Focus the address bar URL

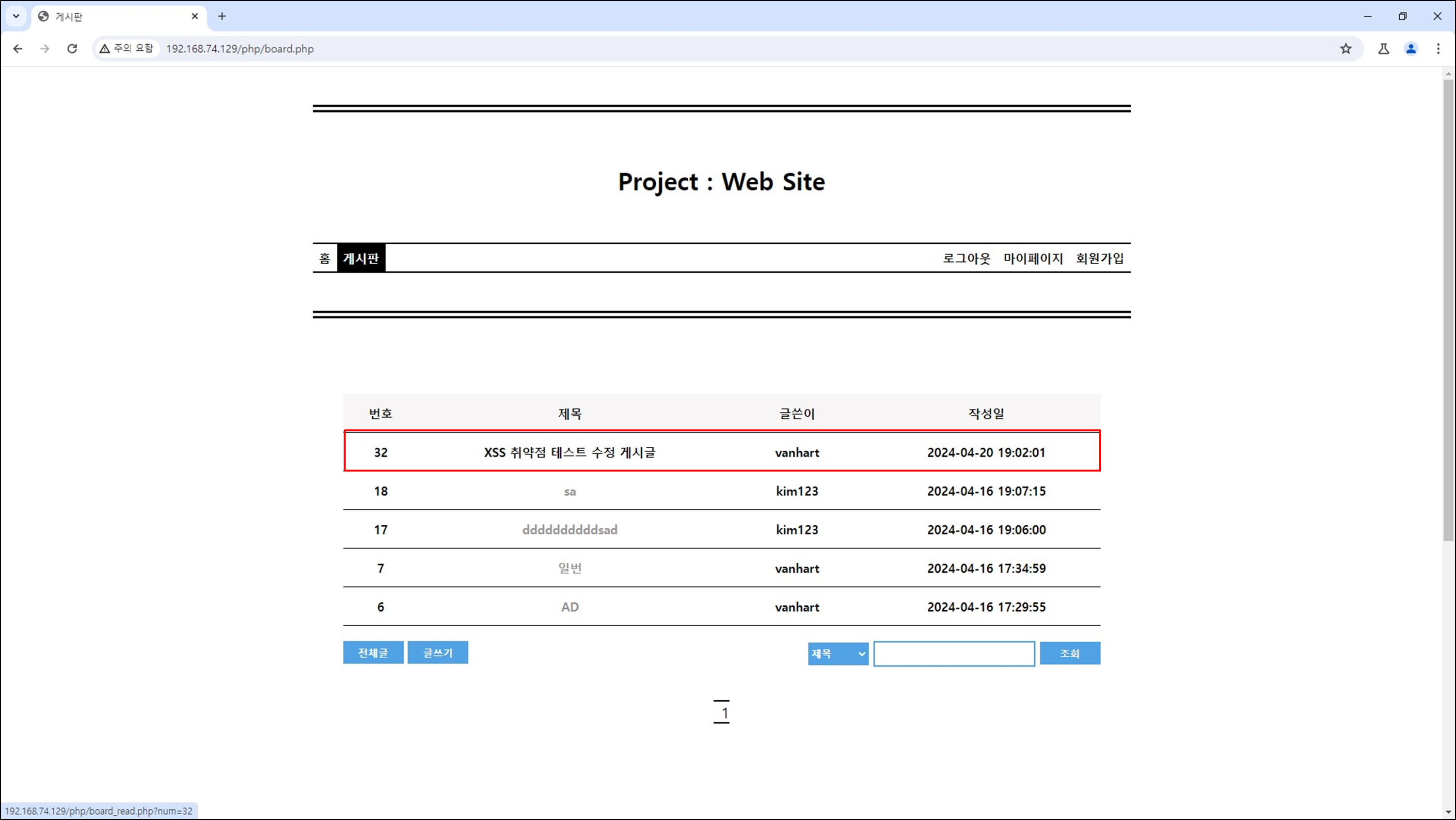[x=239, y=49]
